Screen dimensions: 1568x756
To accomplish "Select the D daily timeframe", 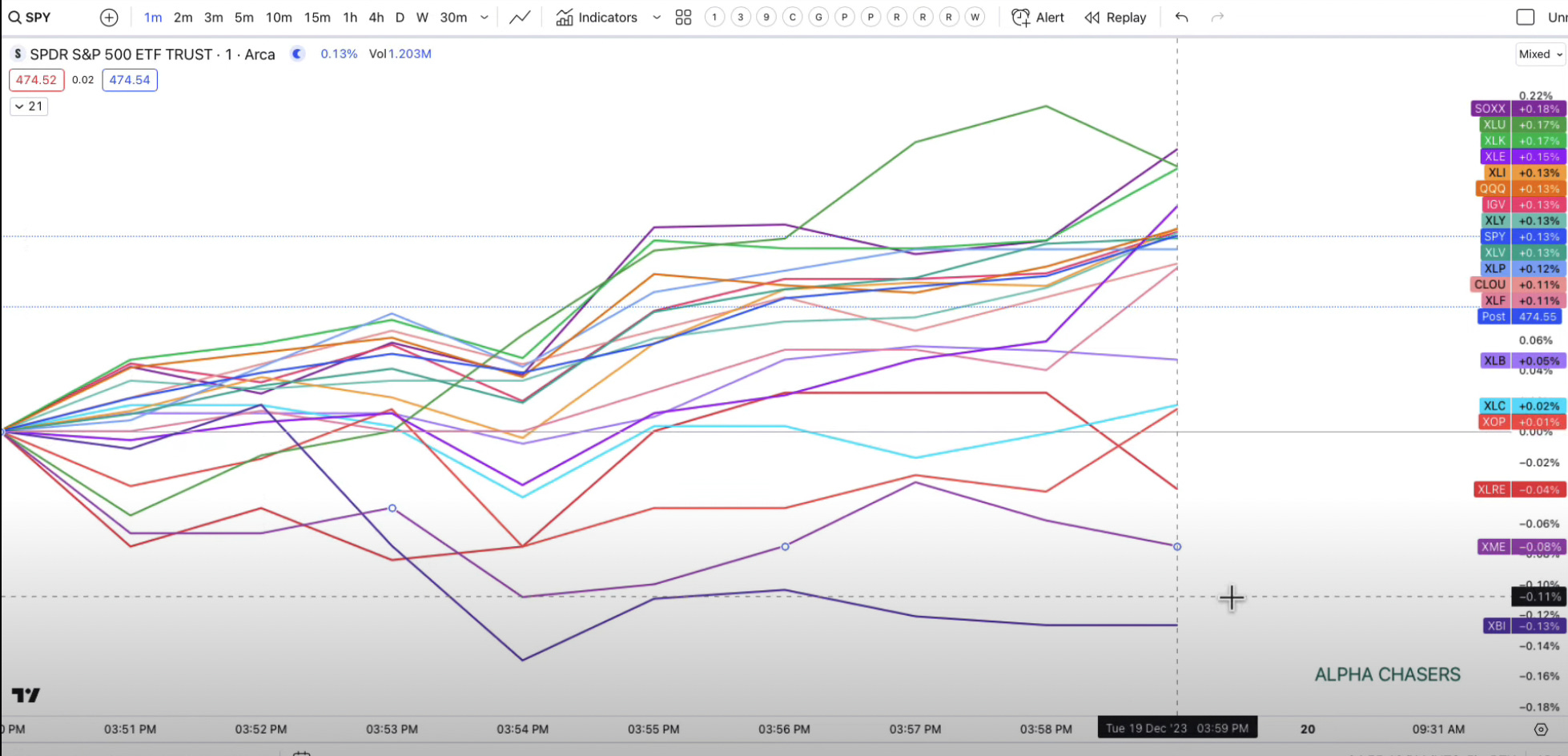I will pos(400,17).
